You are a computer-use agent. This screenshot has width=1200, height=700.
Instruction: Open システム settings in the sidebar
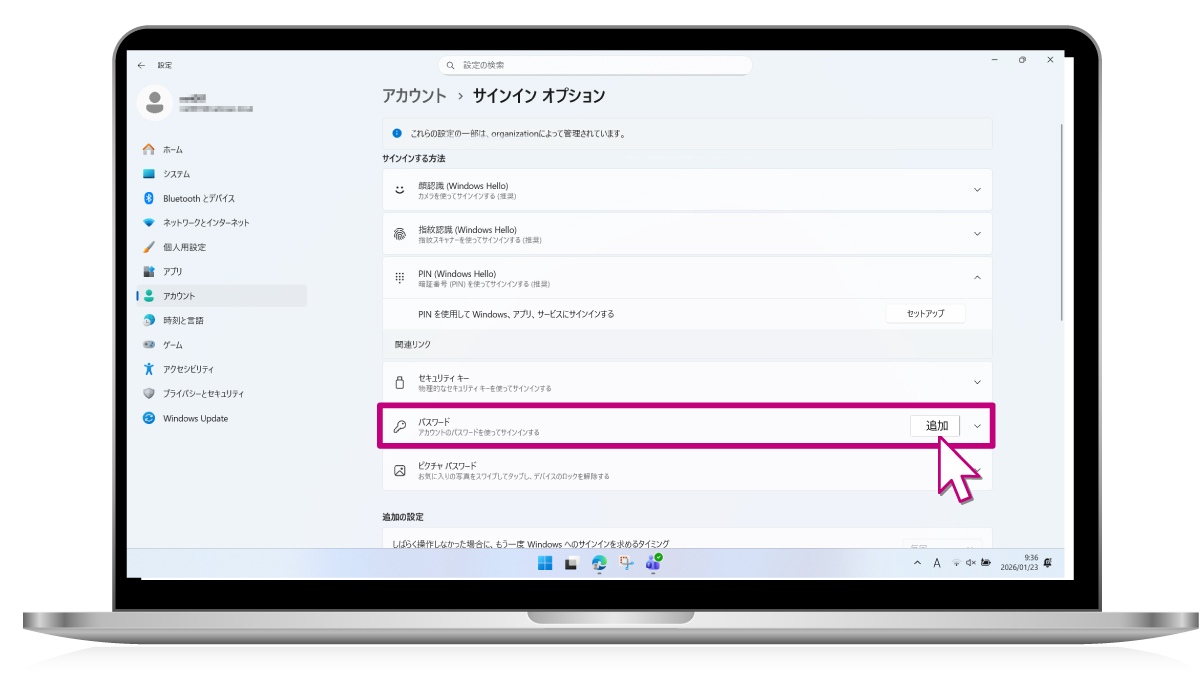[176, 174]
